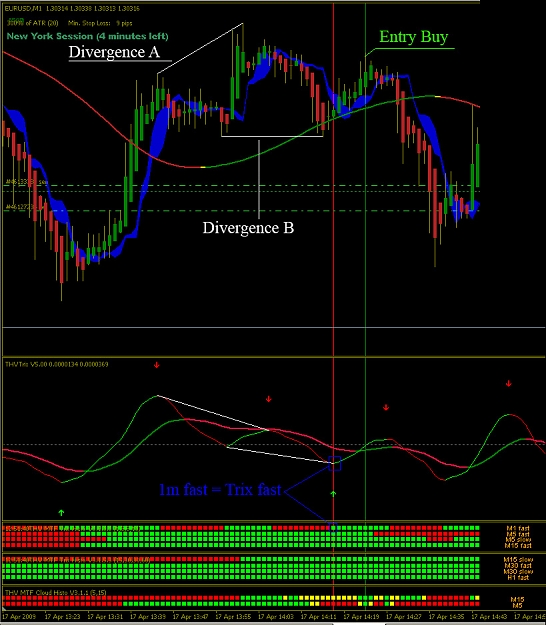Image resolution: width=546 pixels, height=625 pixels.
Task: Click the '17 Apr 13:55' time axis label
Action: pos(233,617)
